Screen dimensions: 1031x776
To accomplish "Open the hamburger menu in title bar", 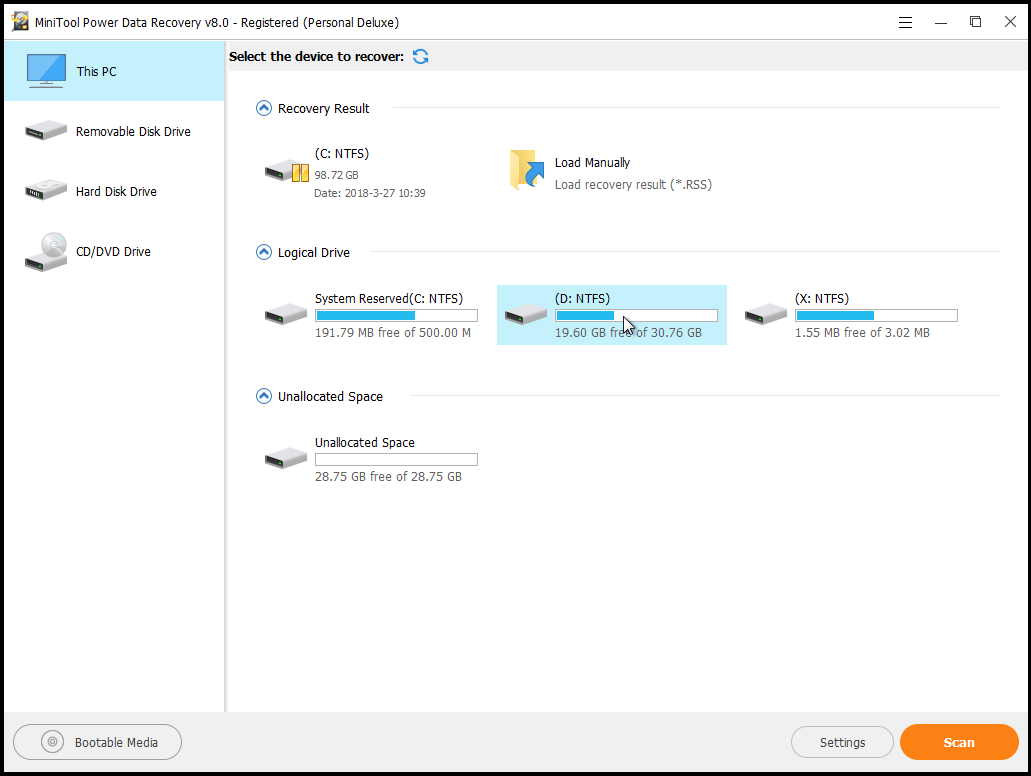I will coord(905,22).
